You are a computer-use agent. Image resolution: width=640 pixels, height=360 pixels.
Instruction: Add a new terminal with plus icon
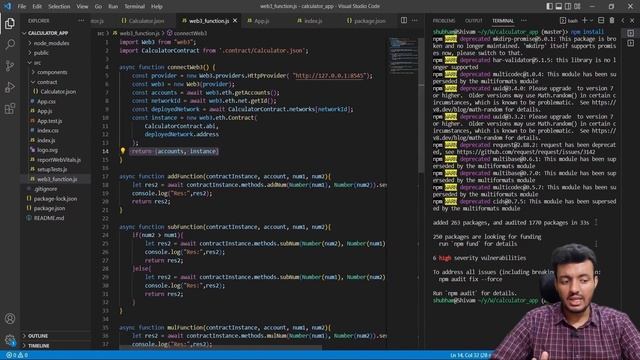[x=584, y=20]
